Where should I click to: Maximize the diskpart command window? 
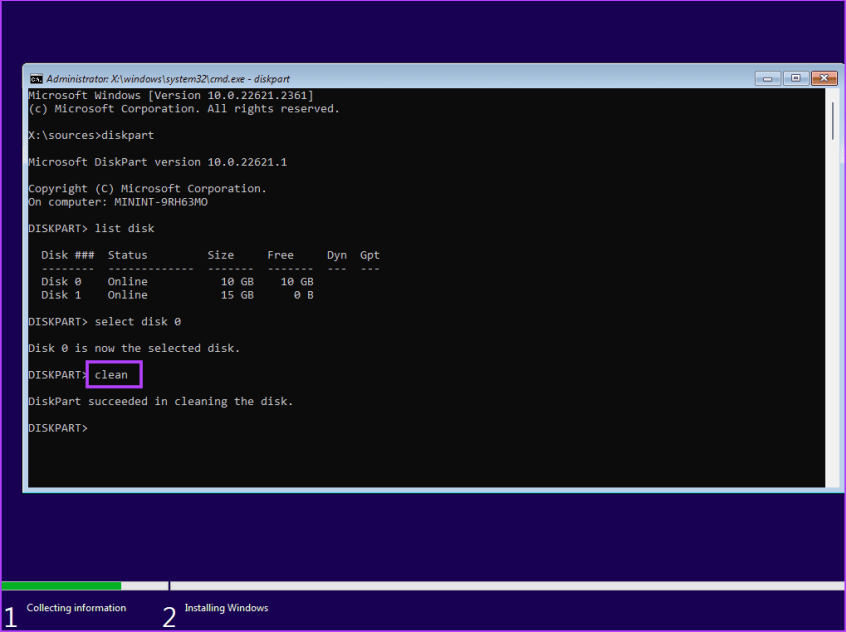point(795,78)
